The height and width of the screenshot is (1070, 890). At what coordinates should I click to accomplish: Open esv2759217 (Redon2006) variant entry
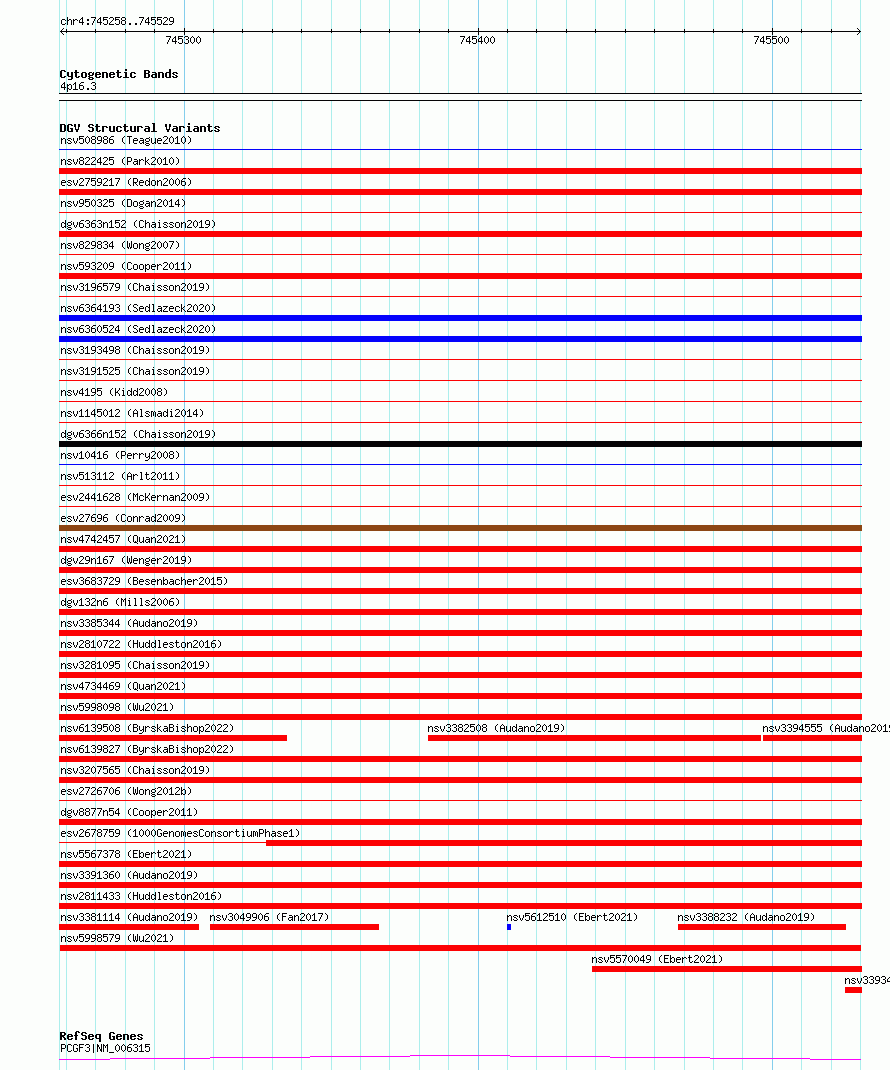[x=126, y=183]
